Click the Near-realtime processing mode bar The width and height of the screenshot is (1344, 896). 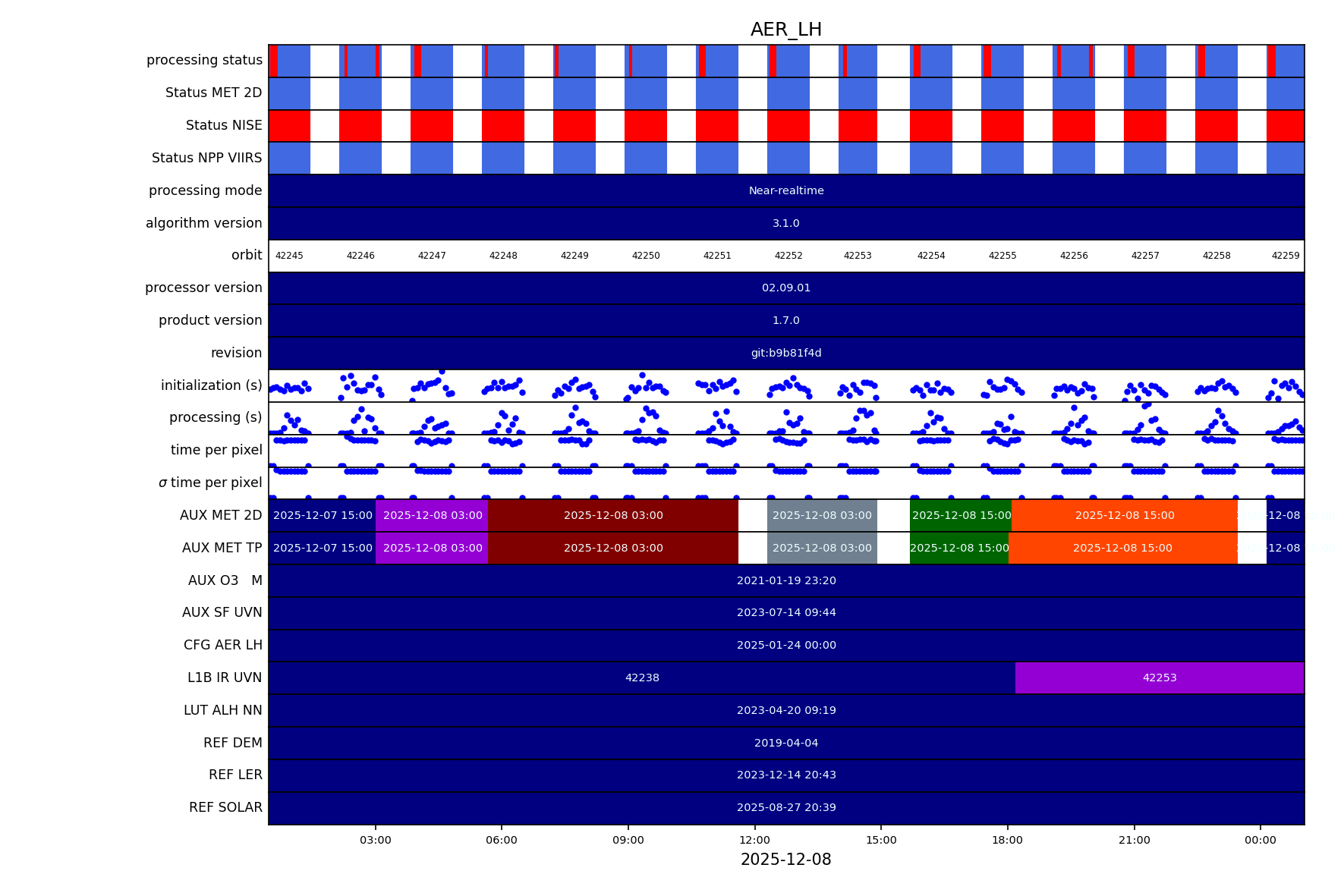[x=786, y=190]
